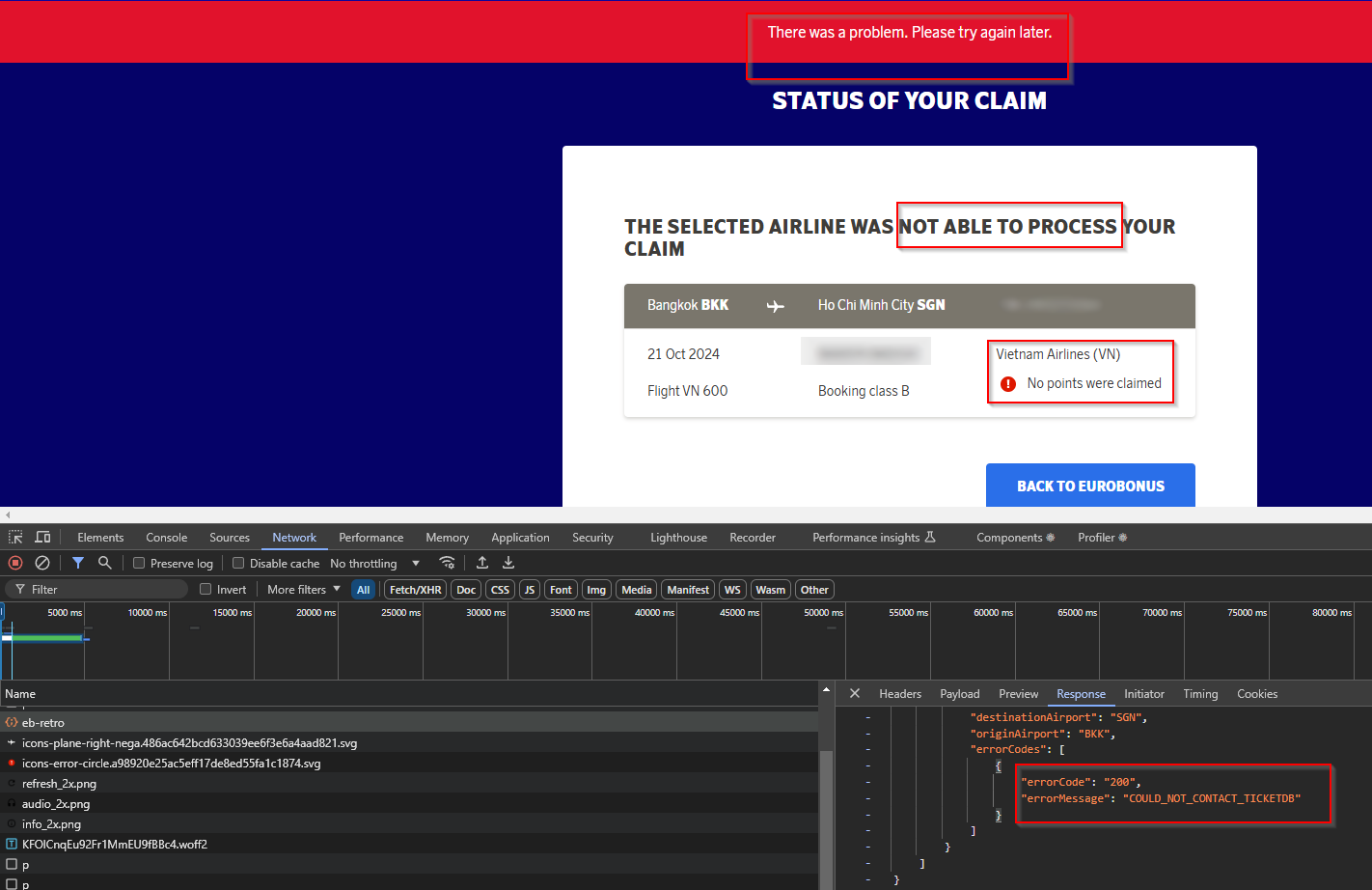Import HAR file with upload icon
Image resolution: width=1372 pixels, height=890 pixels.
click(482, 563)
